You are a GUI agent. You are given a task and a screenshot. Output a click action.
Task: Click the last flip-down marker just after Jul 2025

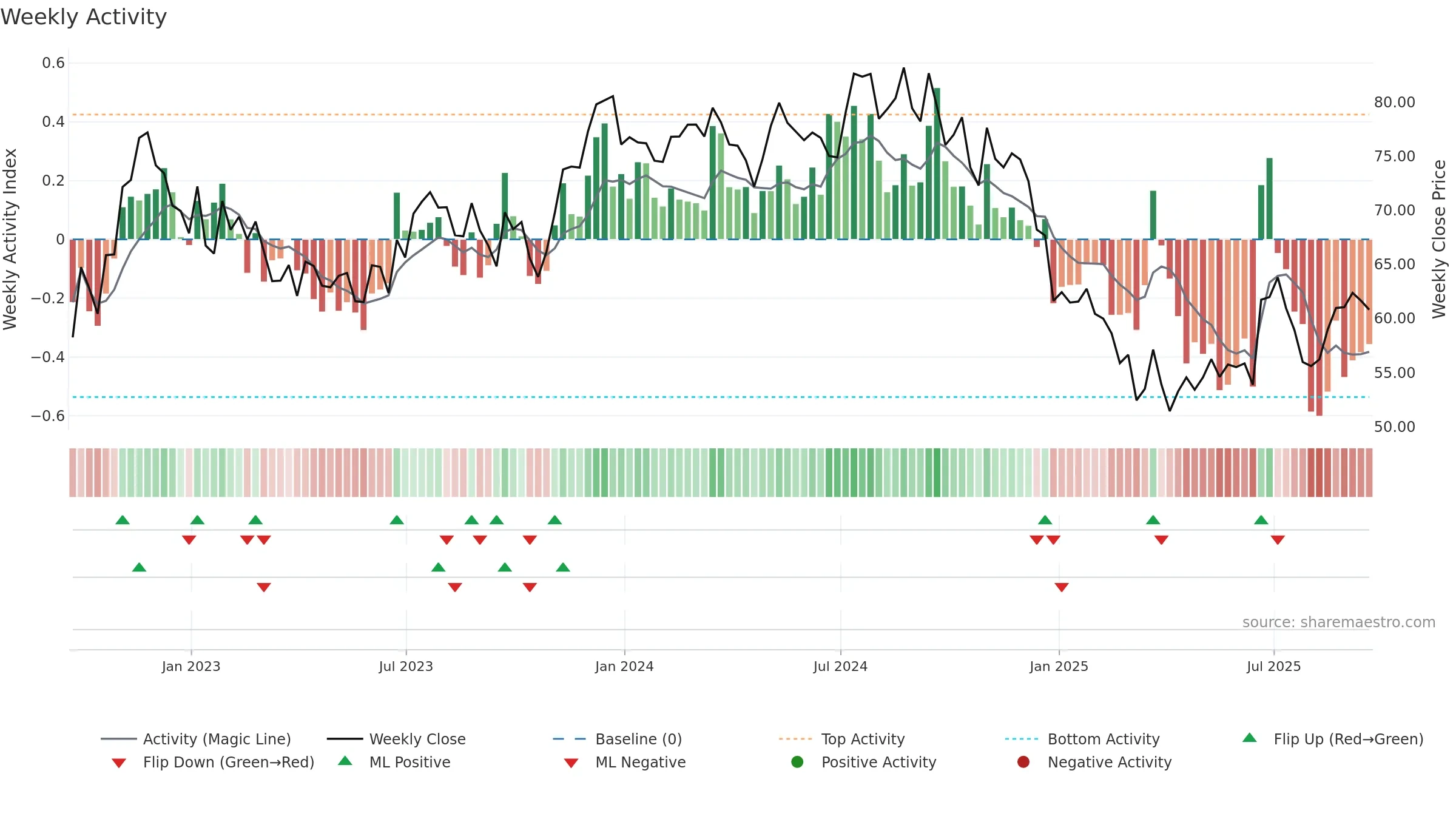click(1278, 540)
